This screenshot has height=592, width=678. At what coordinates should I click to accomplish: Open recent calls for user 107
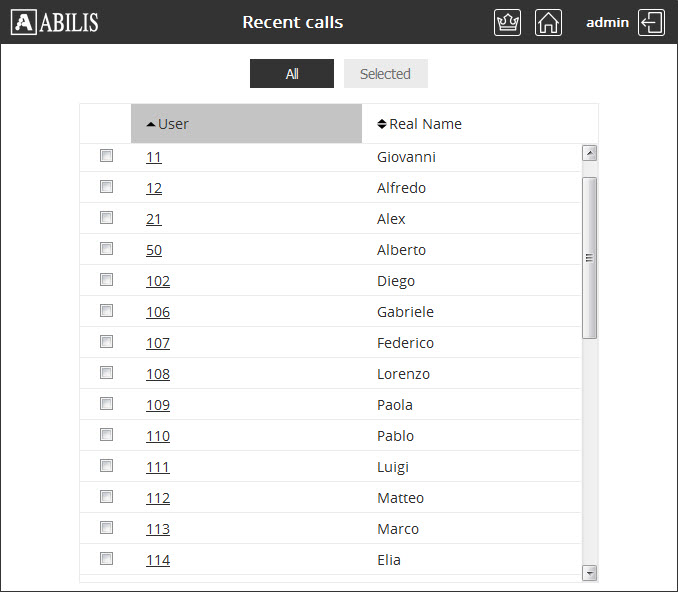[x=158, y=343]
